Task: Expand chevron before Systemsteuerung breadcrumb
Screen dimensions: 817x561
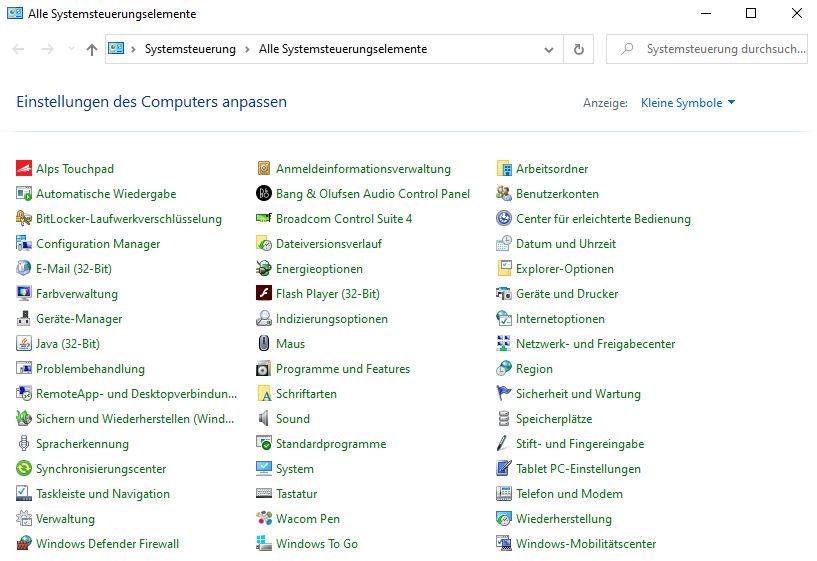Action: click(133, 49)
